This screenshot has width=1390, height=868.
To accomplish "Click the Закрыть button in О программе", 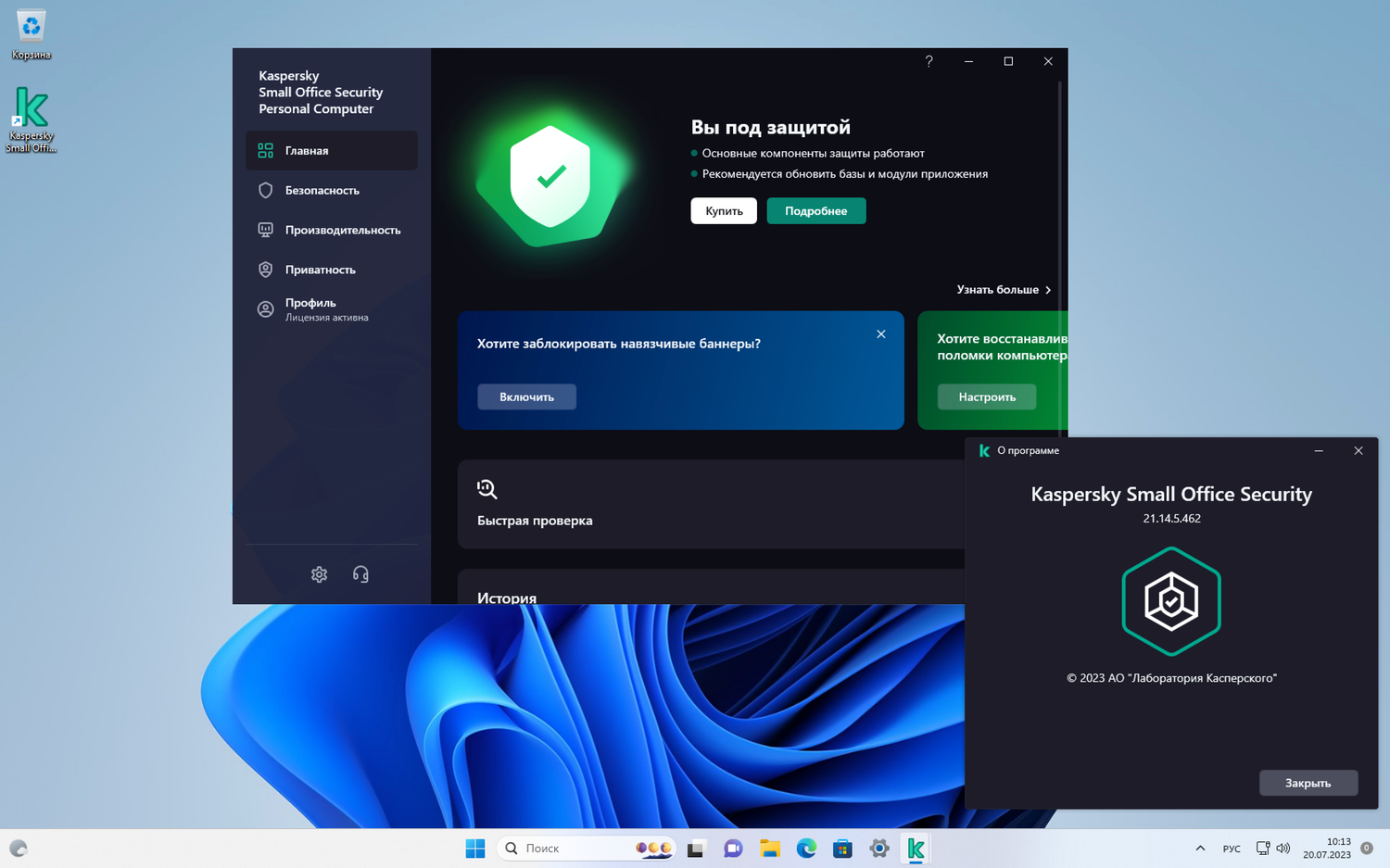I will pyautogui.click(x=1308, y=783).
